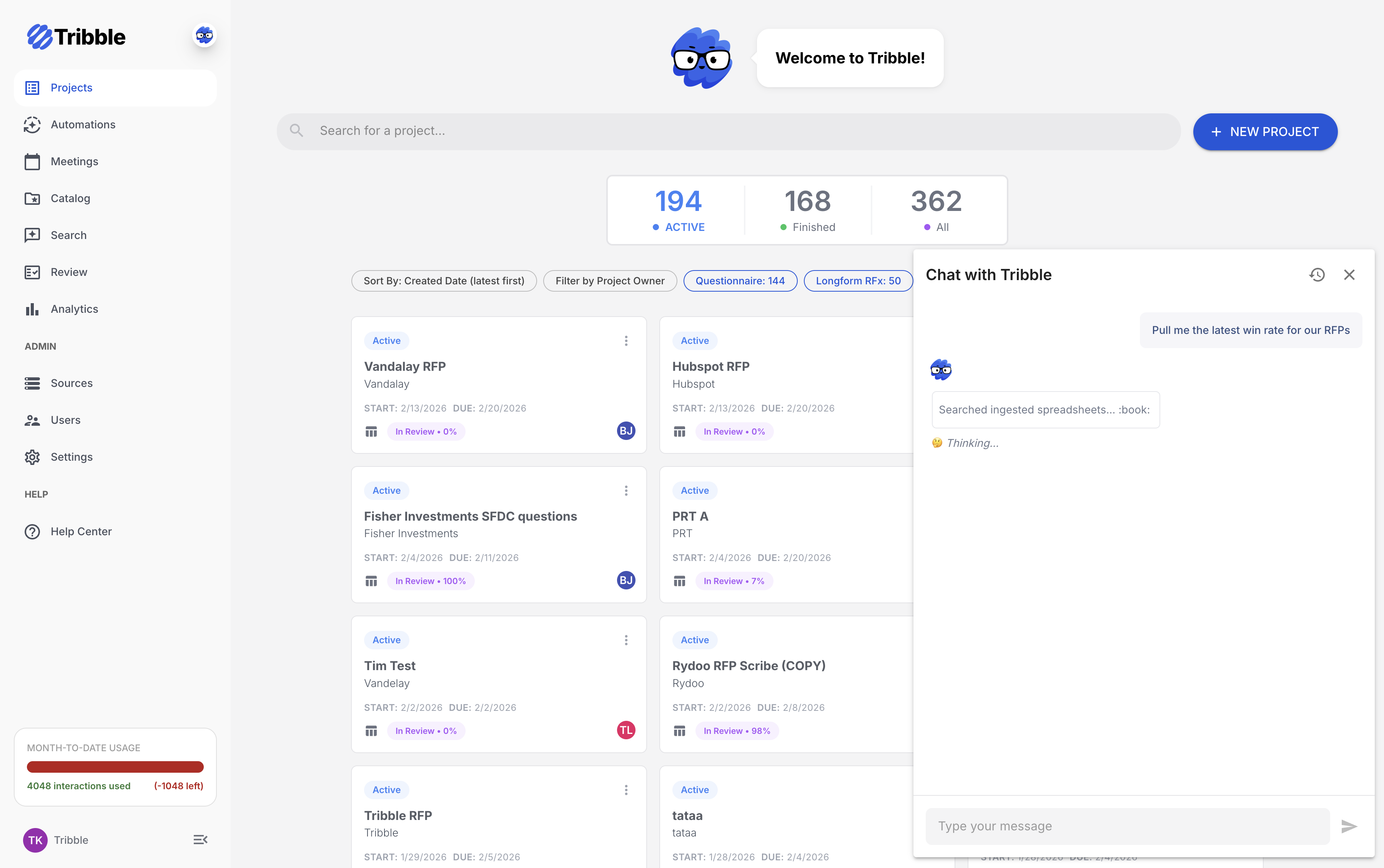Open the Hubspot RFP project title

pos(711,366)
